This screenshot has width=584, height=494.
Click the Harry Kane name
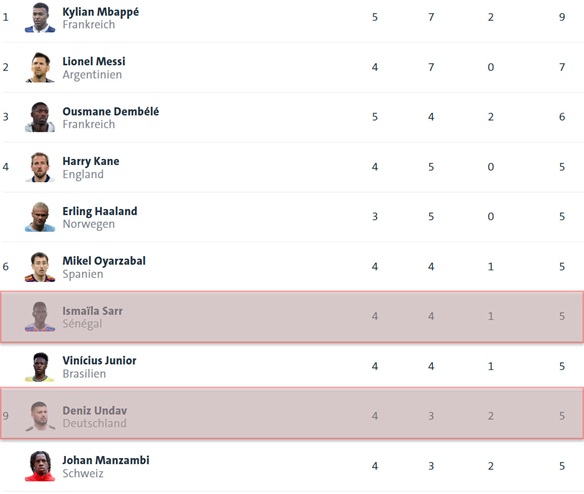click(91, 161)
